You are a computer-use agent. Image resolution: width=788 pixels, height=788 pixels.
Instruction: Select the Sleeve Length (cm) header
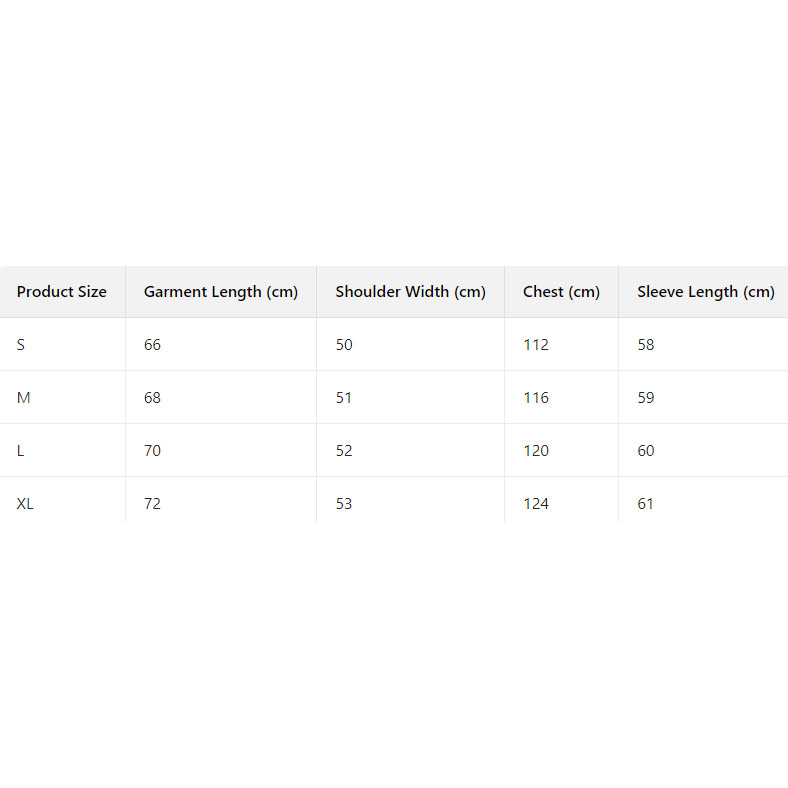705,292
